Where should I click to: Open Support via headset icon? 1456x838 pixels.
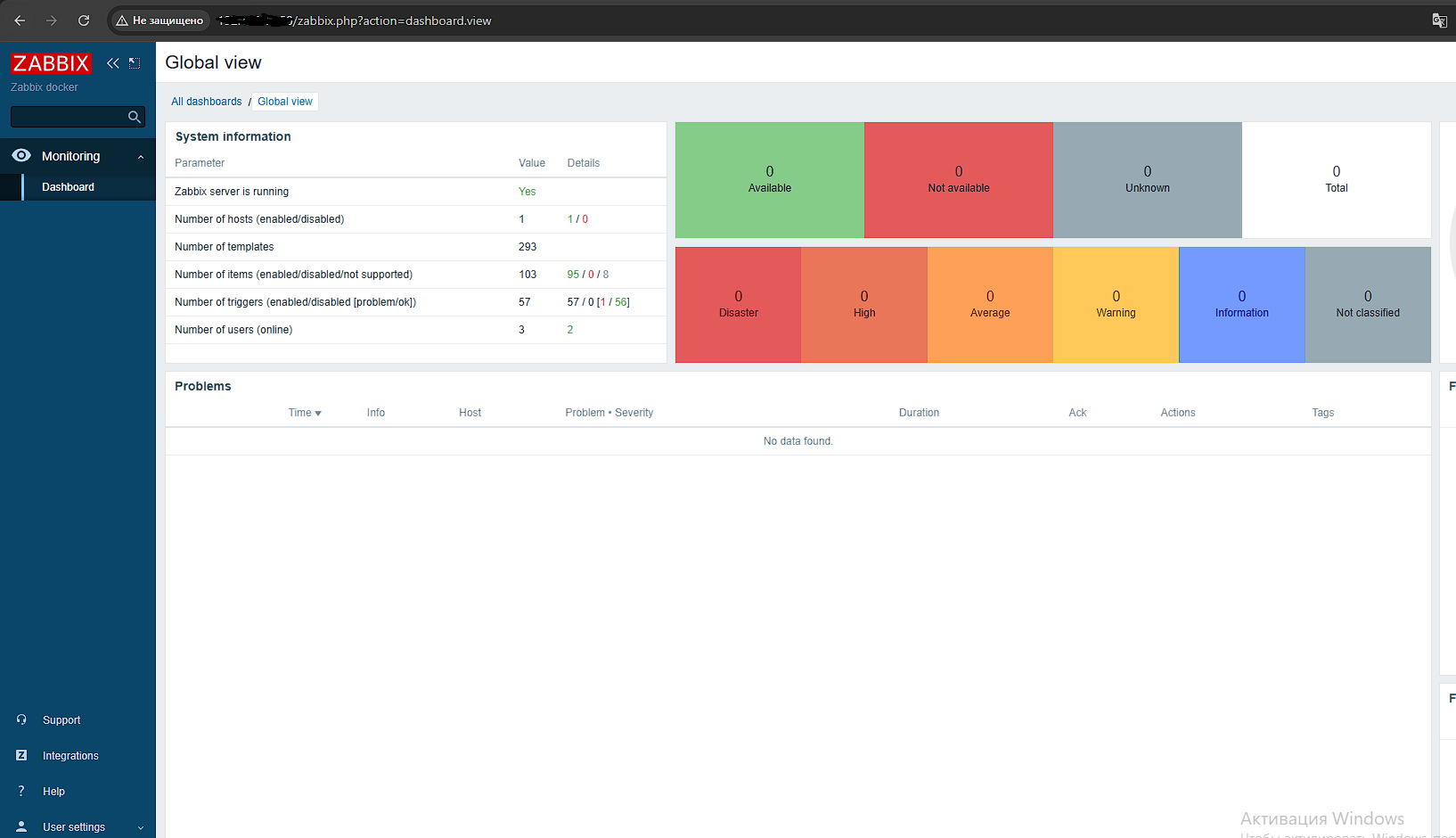pyautogui.click(x=21, y=719)
